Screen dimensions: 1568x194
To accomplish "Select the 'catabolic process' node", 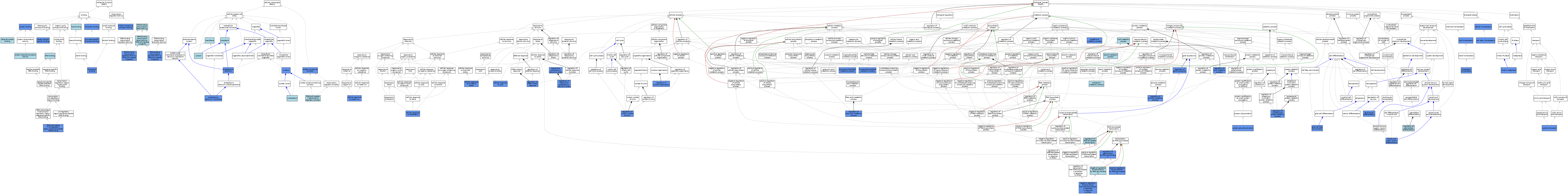I will coord(1270,27).
